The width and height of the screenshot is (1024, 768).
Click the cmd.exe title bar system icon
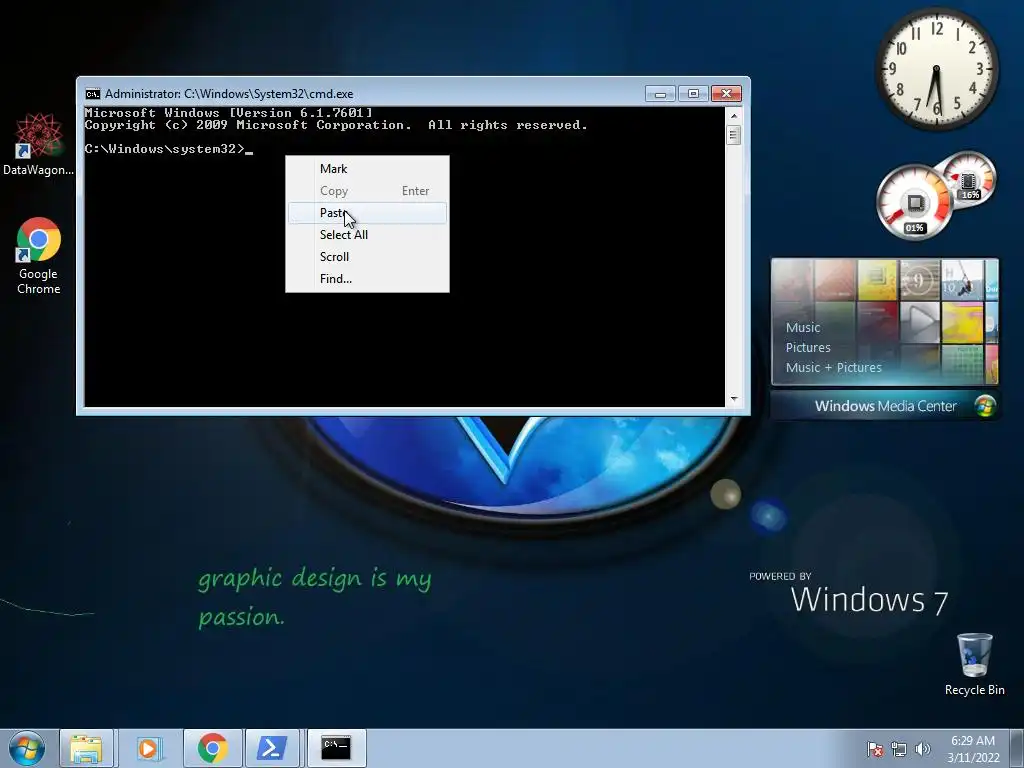pos(93,93)
